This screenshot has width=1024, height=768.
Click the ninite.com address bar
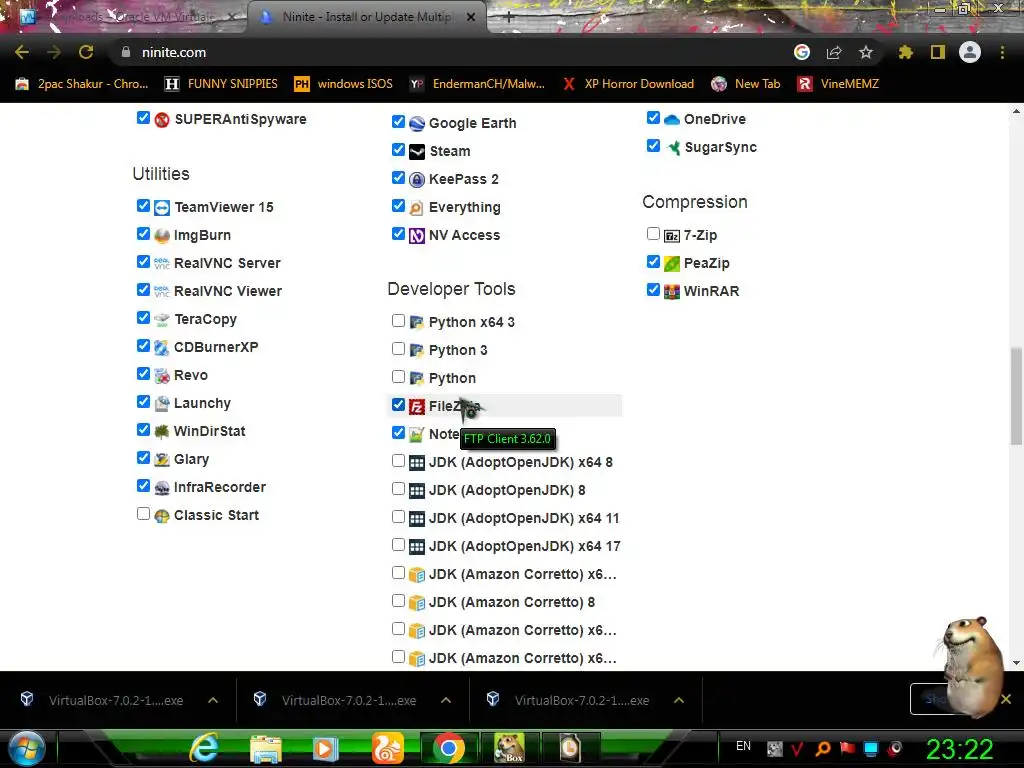pos(451,52)
